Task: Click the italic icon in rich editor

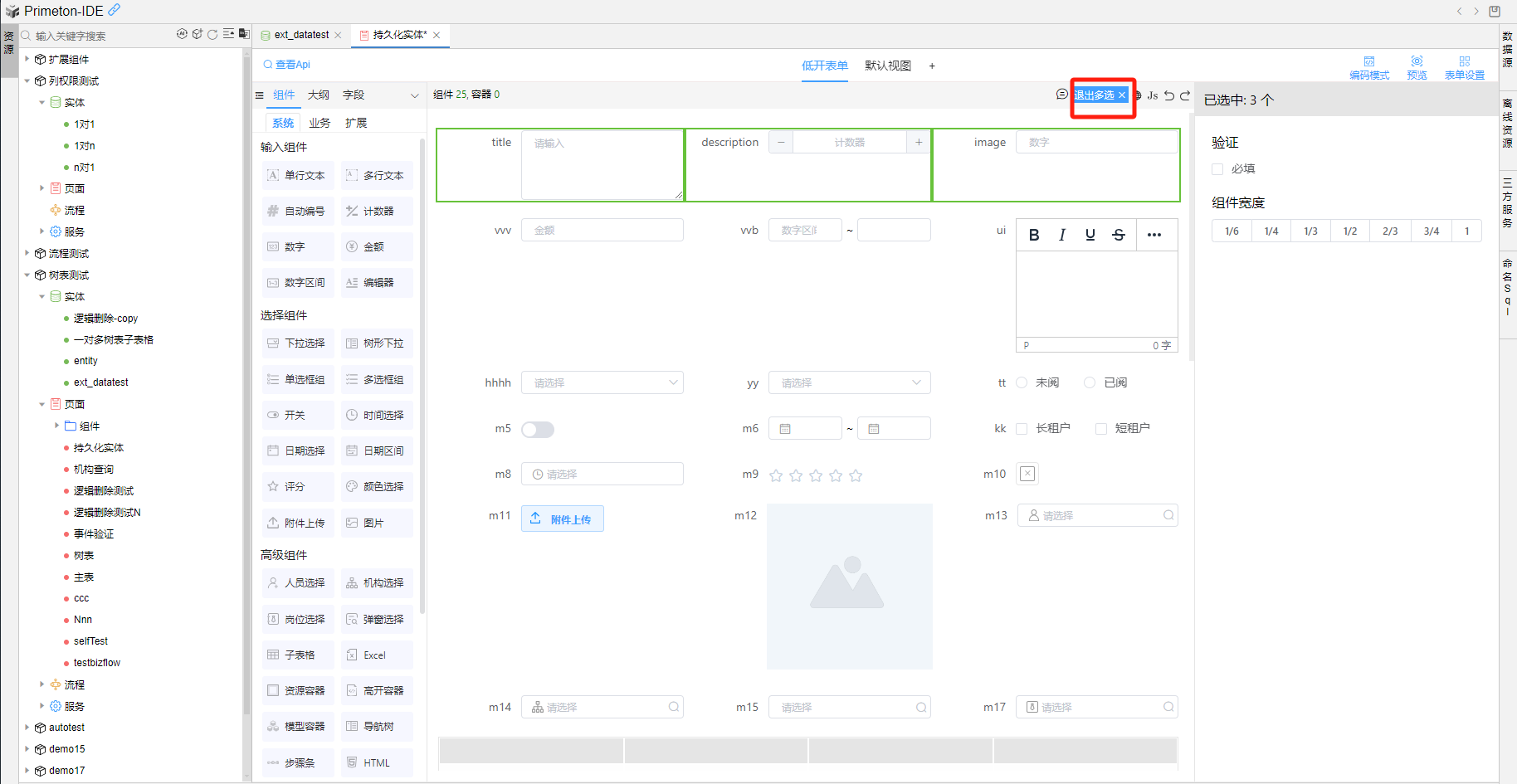Action: point(1062,235)
